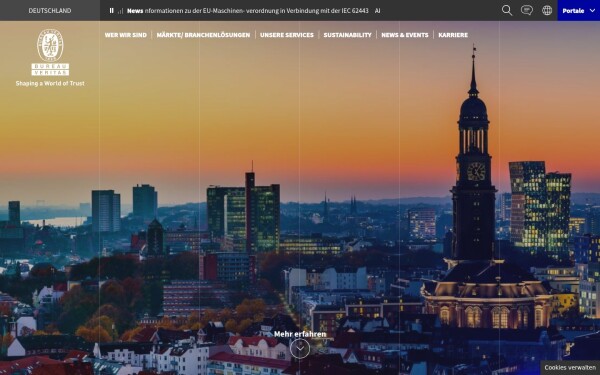Open the Märkte/ Branchenlösungen menu
Image resolution: width=600 pixels, height=375 pixels.
coord(203,35)
